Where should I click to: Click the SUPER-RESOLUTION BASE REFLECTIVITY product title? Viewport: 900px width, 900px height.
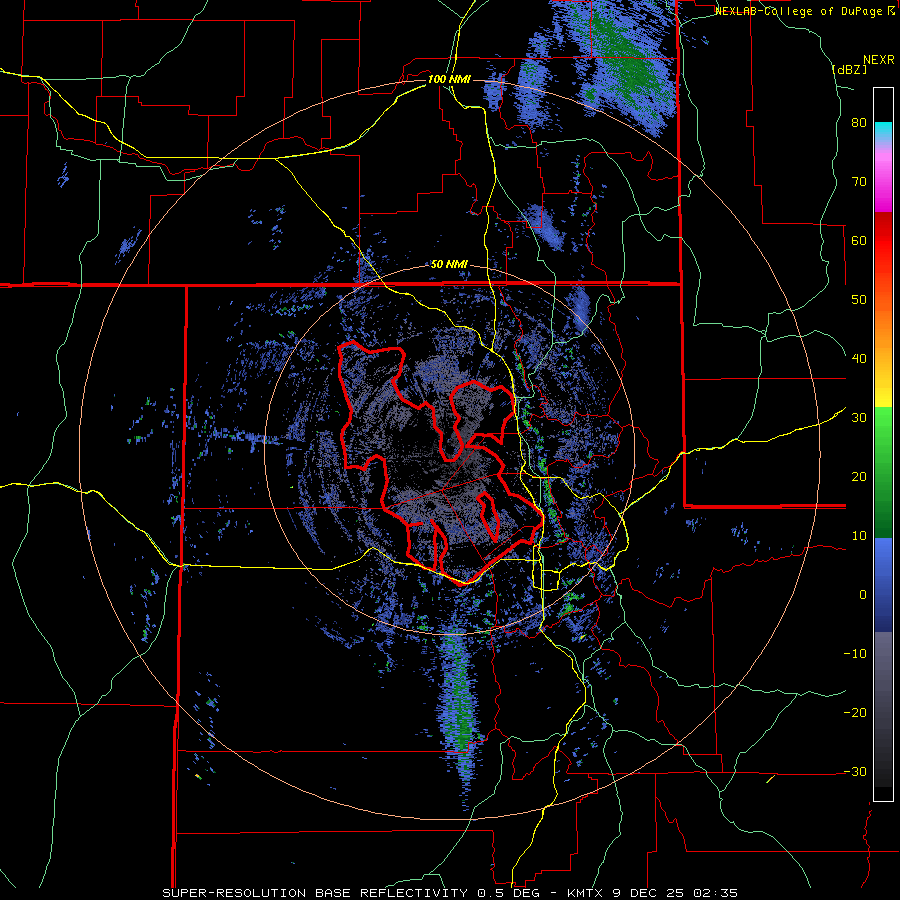(x=314, y=893)
